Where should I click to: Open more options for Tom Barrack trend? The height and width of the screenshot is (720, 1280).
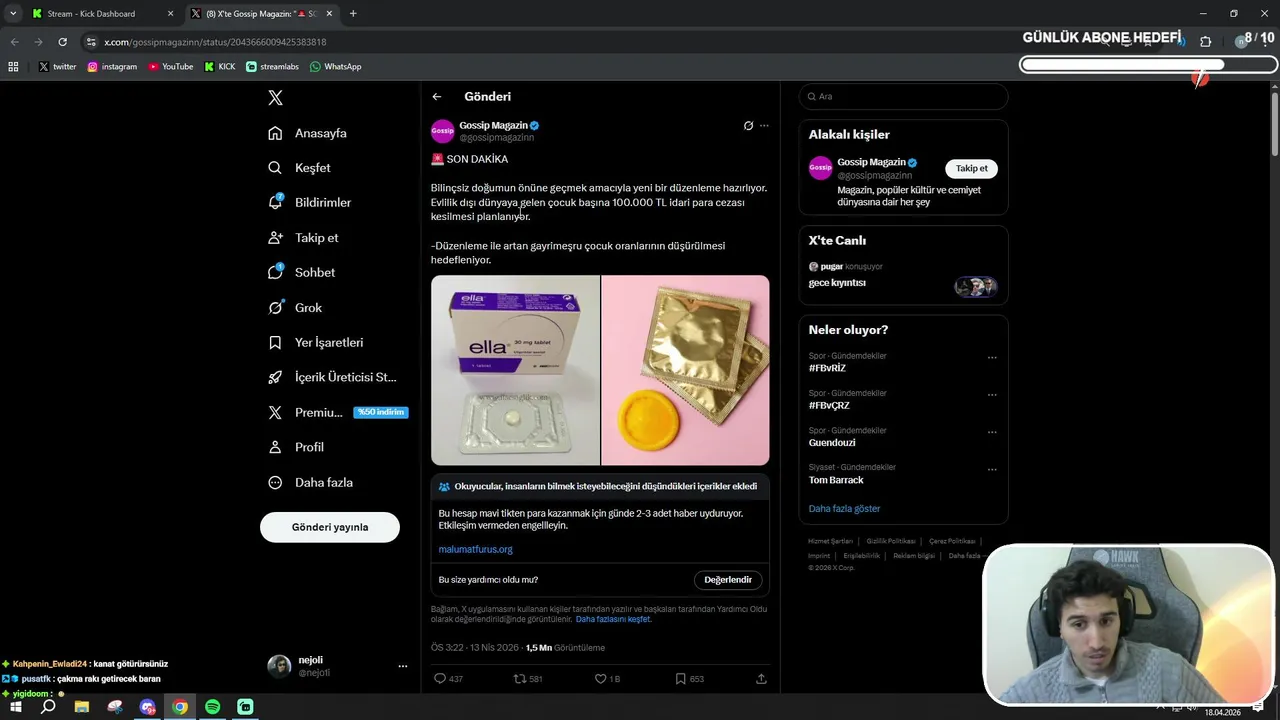(x=992, y=469)
